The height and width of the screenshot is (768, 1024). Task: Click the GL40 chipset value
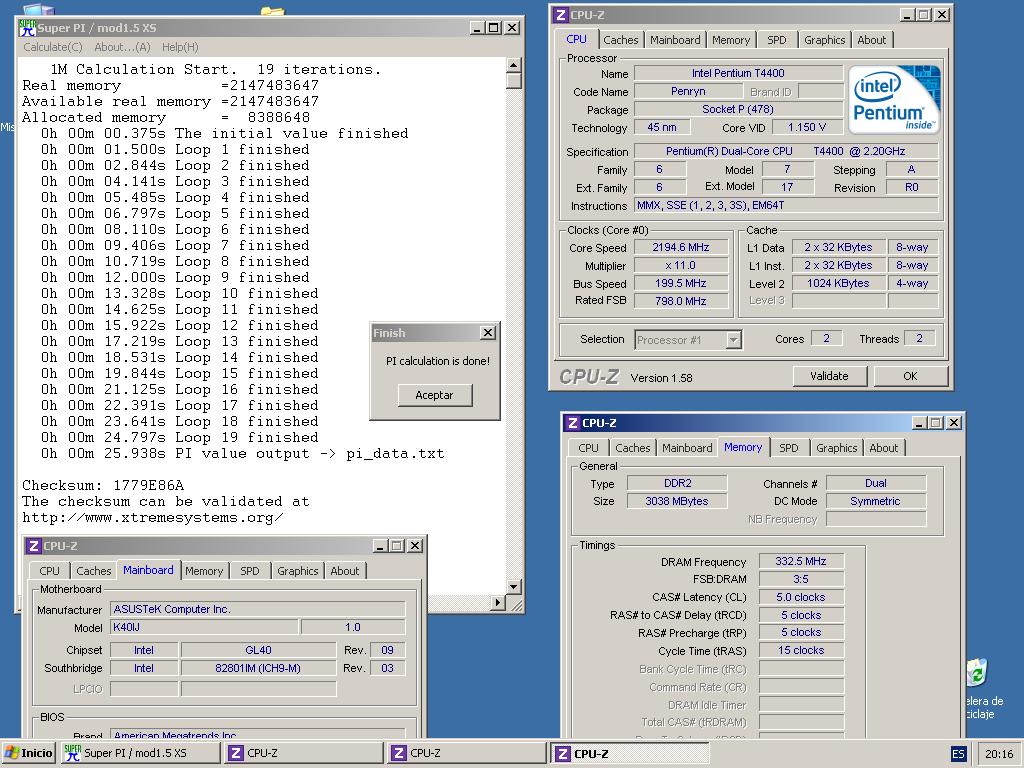pos(259,650)
